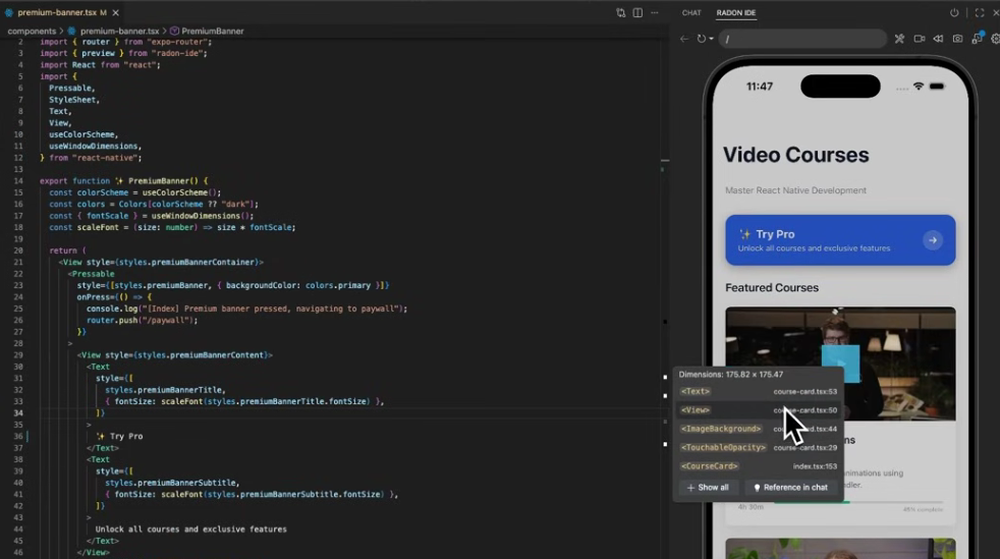Click the index.tsx:153 file reference

[815, 466]
